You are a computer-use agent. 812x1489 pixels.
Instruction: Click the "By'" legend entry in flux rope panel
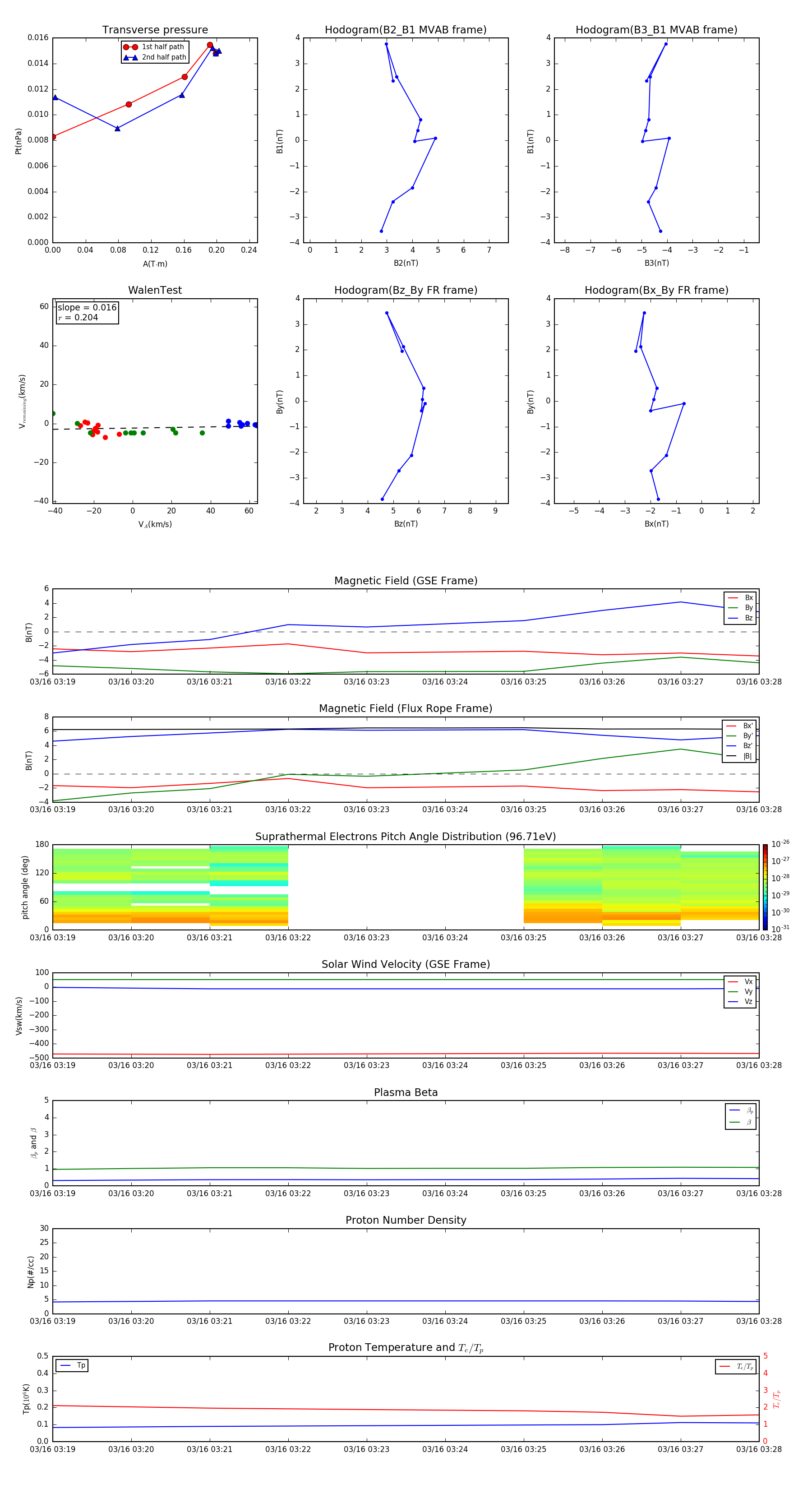(x=740, y=736)
